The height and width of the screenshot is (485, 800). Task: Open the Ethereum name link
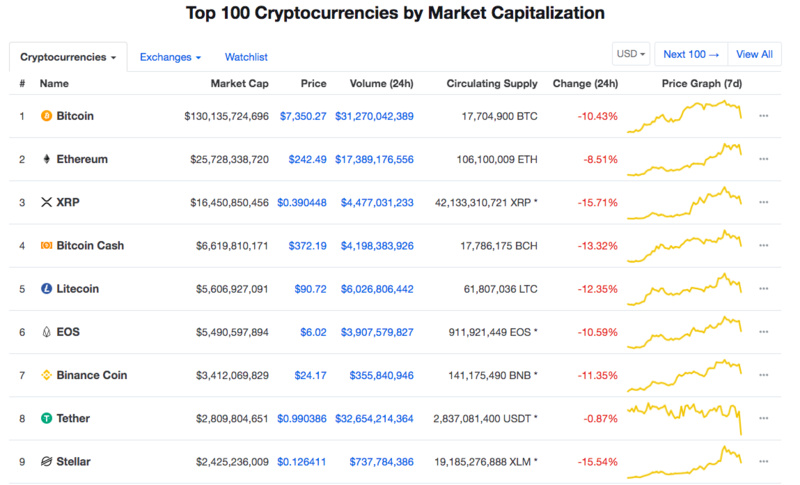coord(82,159)
